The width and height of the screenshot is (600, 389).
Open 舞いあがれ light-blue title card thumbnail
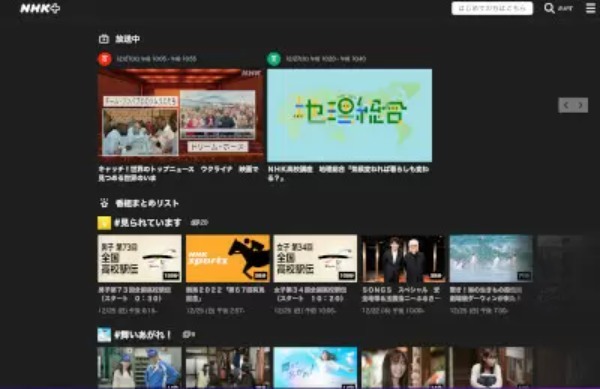[315, 368]
